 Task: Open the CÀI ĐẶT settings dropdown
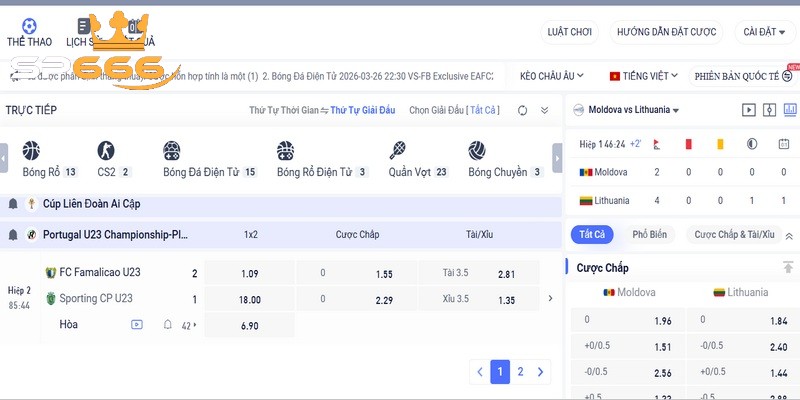[x=767, y=32]
